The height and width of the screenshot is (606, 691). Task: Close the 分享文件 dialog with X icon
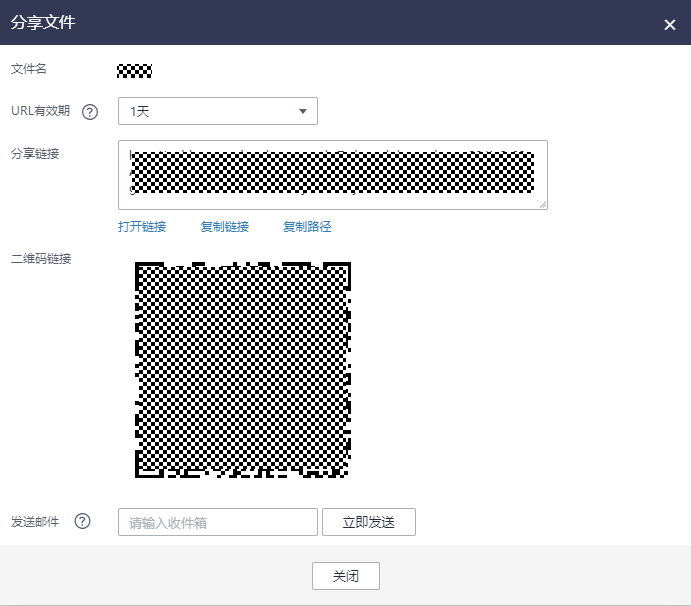(669, 25)
